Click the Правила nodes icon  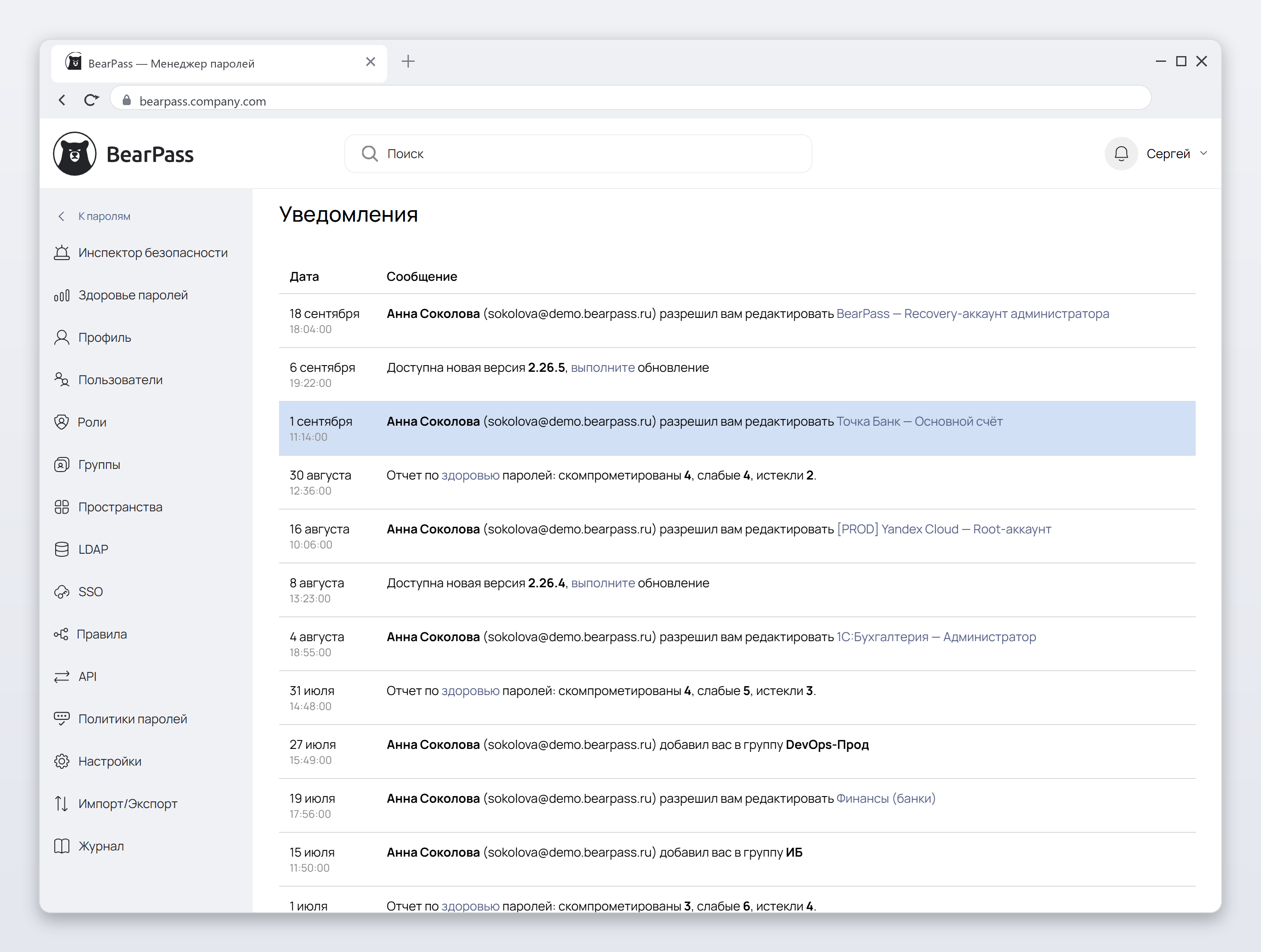click(61, 634)
